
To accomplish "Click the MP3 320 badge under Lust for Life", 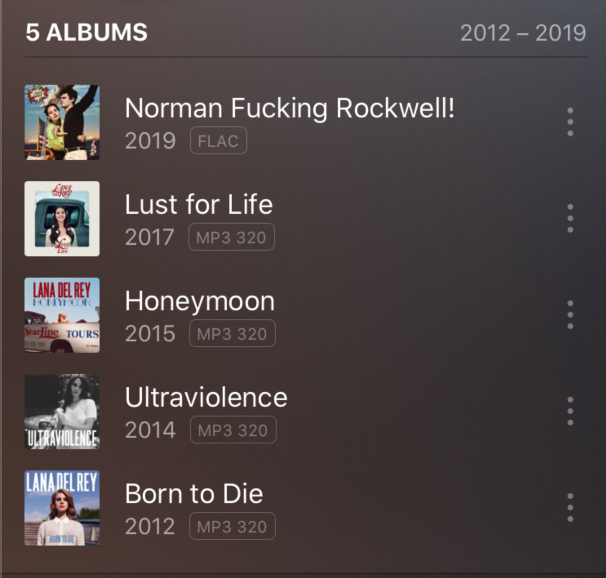I will click(232, 237).
